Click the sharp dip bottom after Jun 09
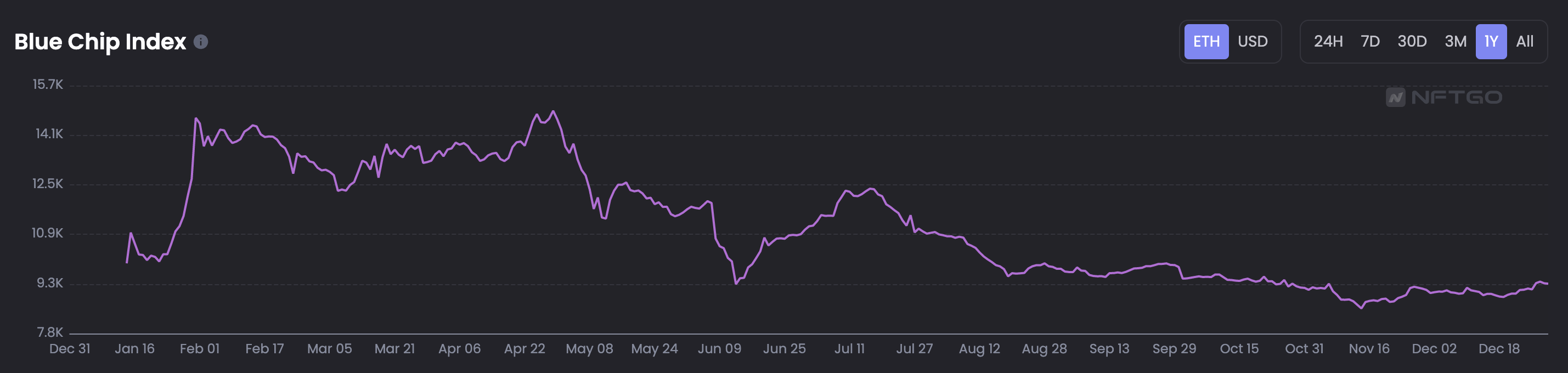 pyautogui.click(x=736, y=284)
